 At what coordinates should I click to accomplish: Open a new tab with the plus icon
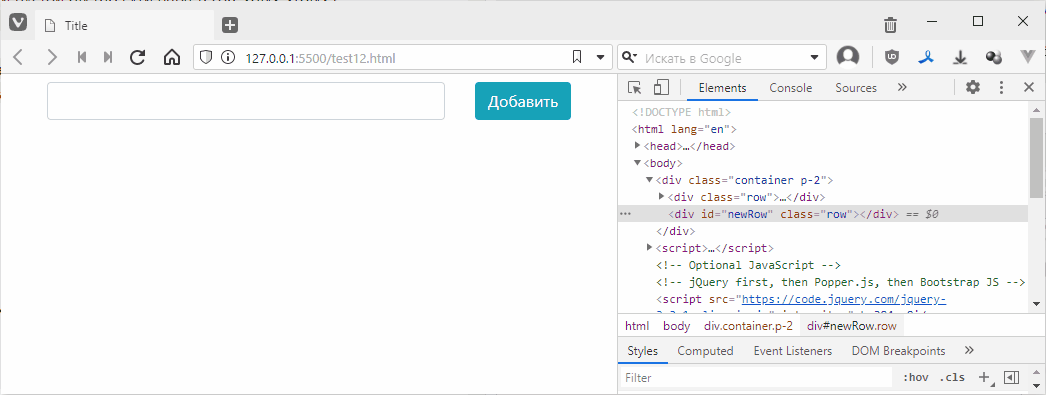pyautogui.click(x=230, y=25)
